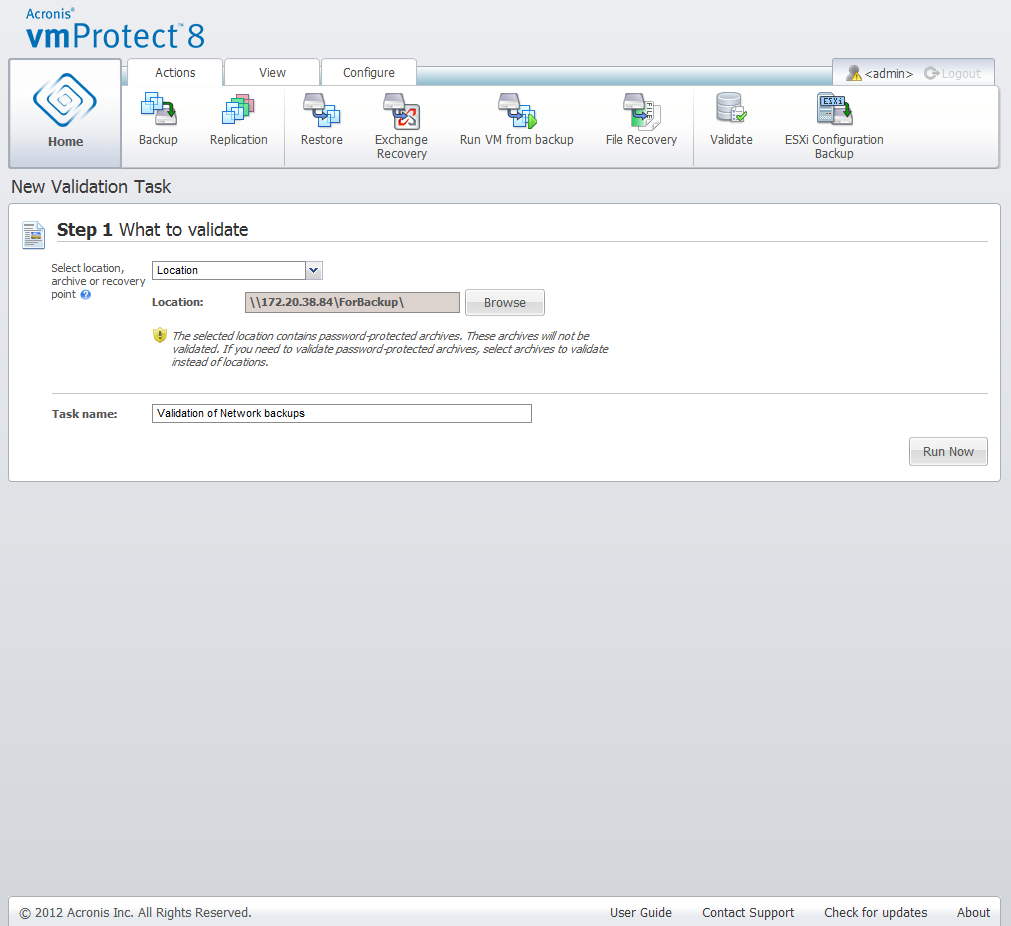Image resolution: width=1011 pixels, height=926 pixels.
Task: Switch to the Actions tab
Action: coord(175,73)
